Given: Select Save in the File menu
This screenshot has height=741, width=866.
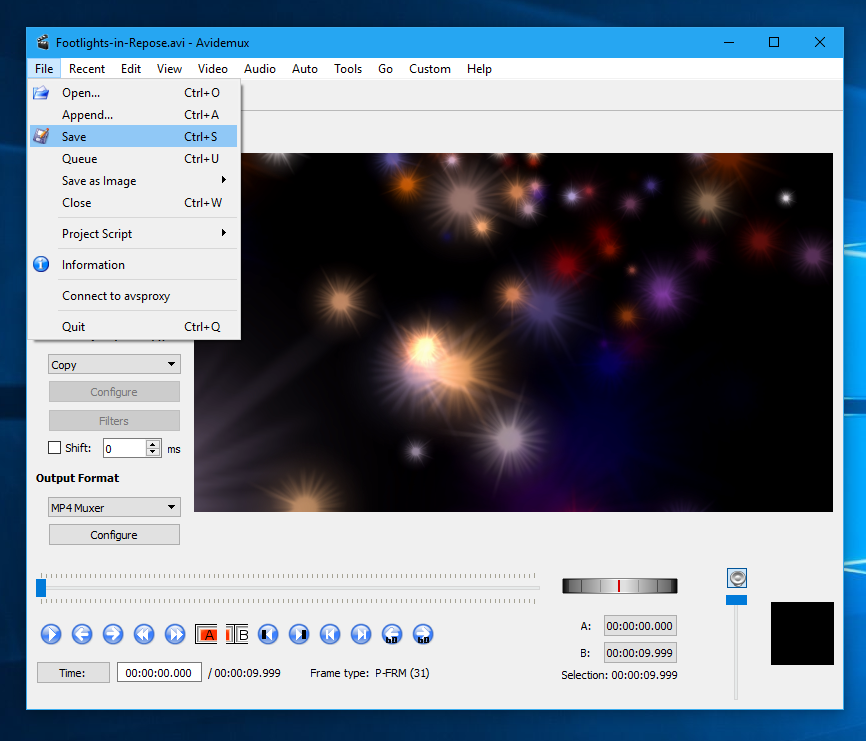Looking at the screenshot, I should [x=134, y=136].
